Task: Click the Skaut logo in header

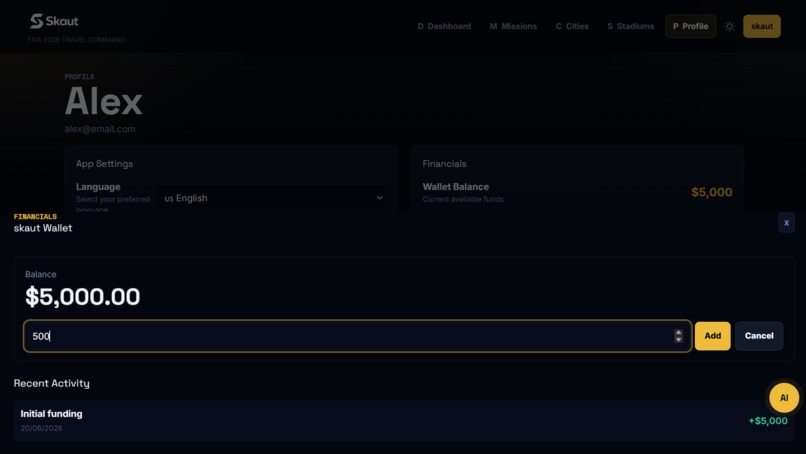Action: tap(54, 21)
